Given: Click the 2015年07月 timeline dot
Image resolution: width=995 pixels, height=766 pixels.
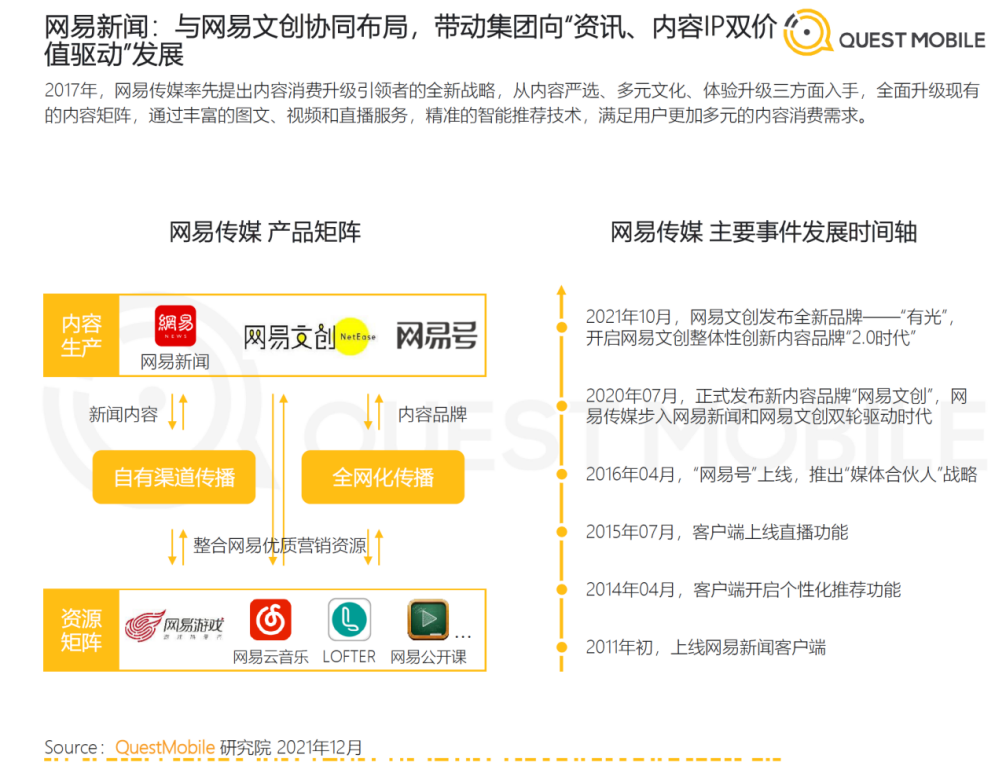Looking at the screenshot, I should (562, 532).
